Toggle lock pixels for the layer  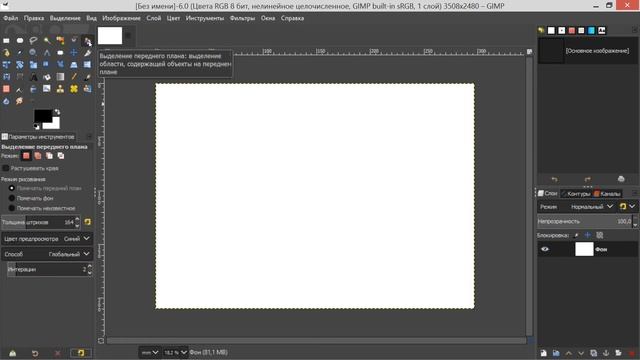[x=576, y=235]
